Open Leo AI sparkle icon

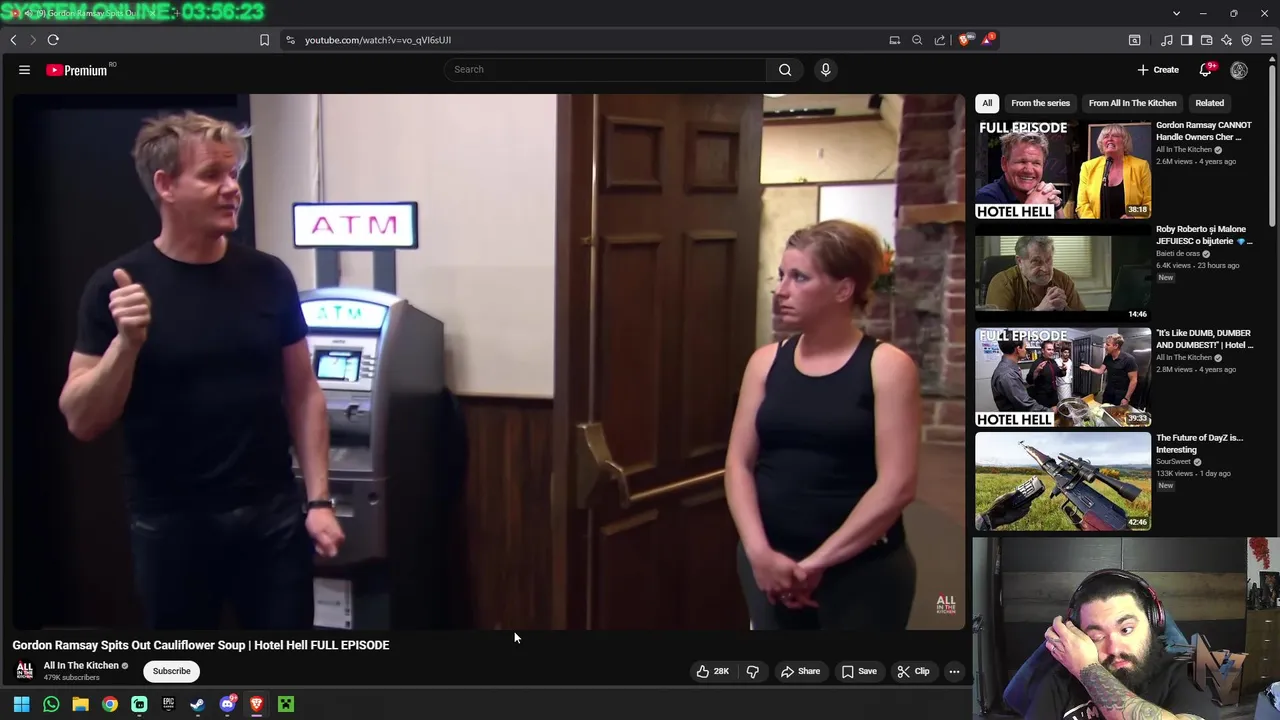pos(1226,40)
